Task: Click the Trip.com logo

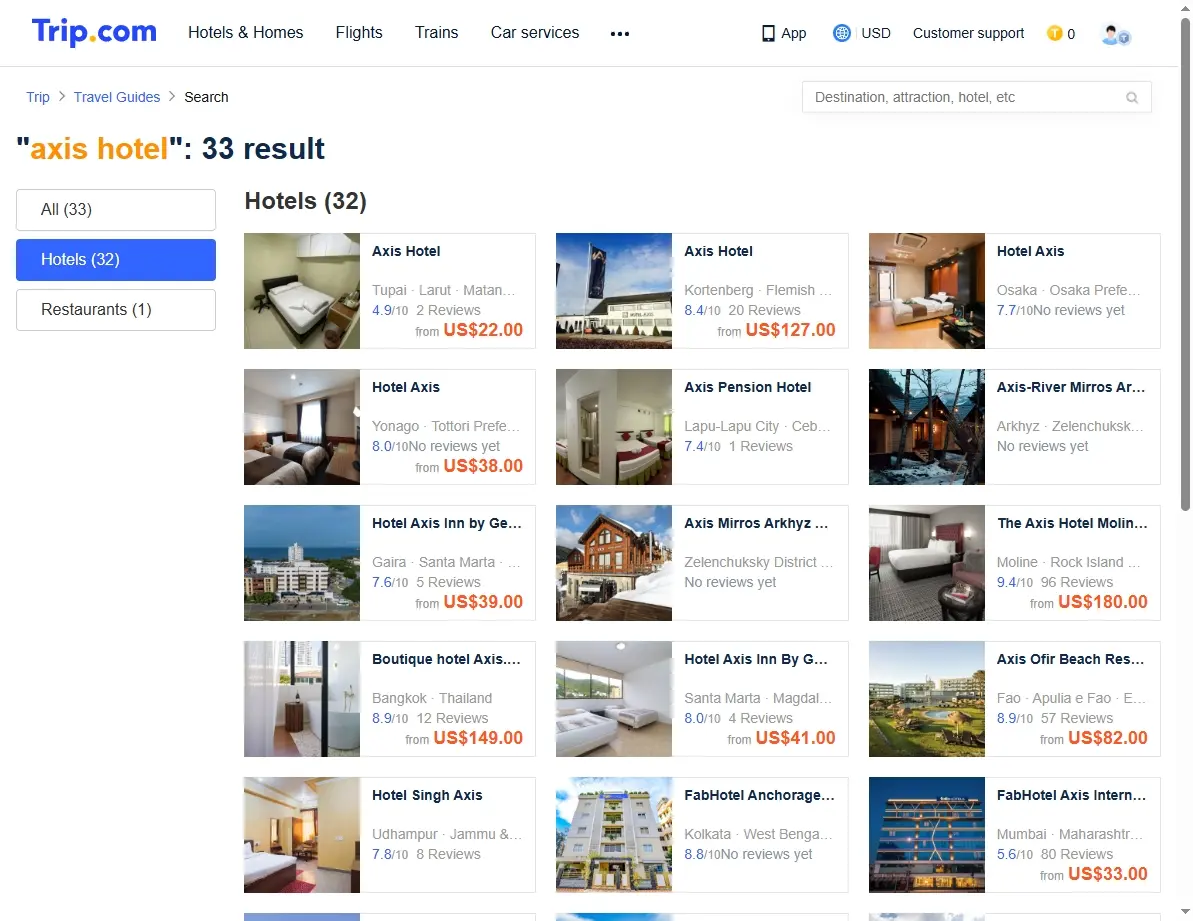Action: [x=94, y=32]
